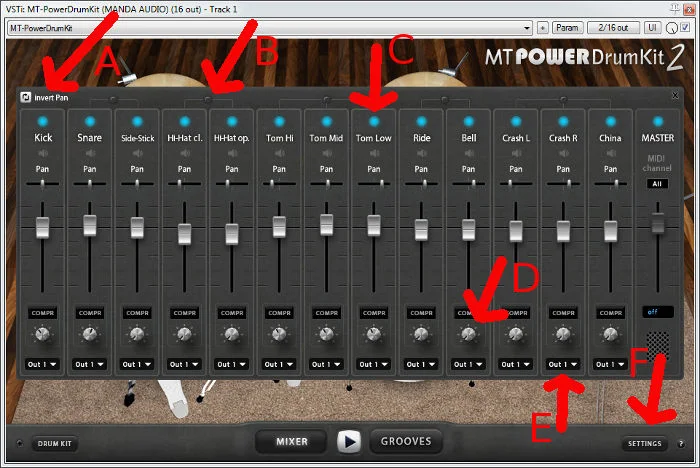
Task: Toggle the Invert Pan icon
Action: (26, 97)
